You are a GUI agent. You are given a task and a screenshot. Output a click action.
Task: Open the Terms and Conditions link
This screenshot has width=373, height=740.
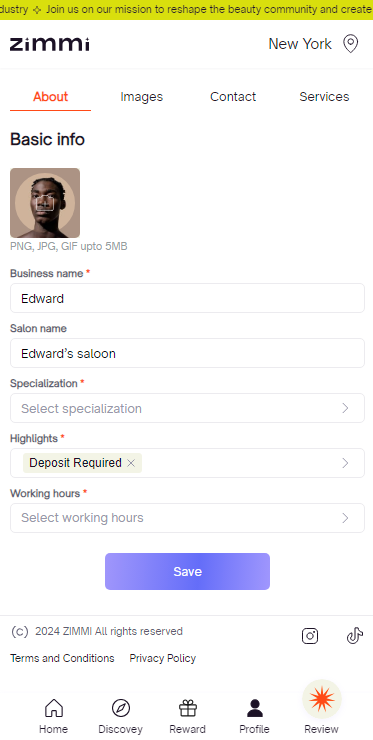[x=62, y=658]
